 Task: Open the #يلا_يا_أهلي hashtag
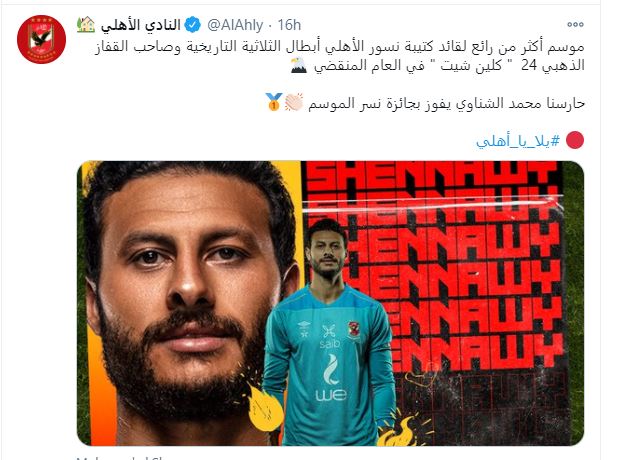[518, 141]
